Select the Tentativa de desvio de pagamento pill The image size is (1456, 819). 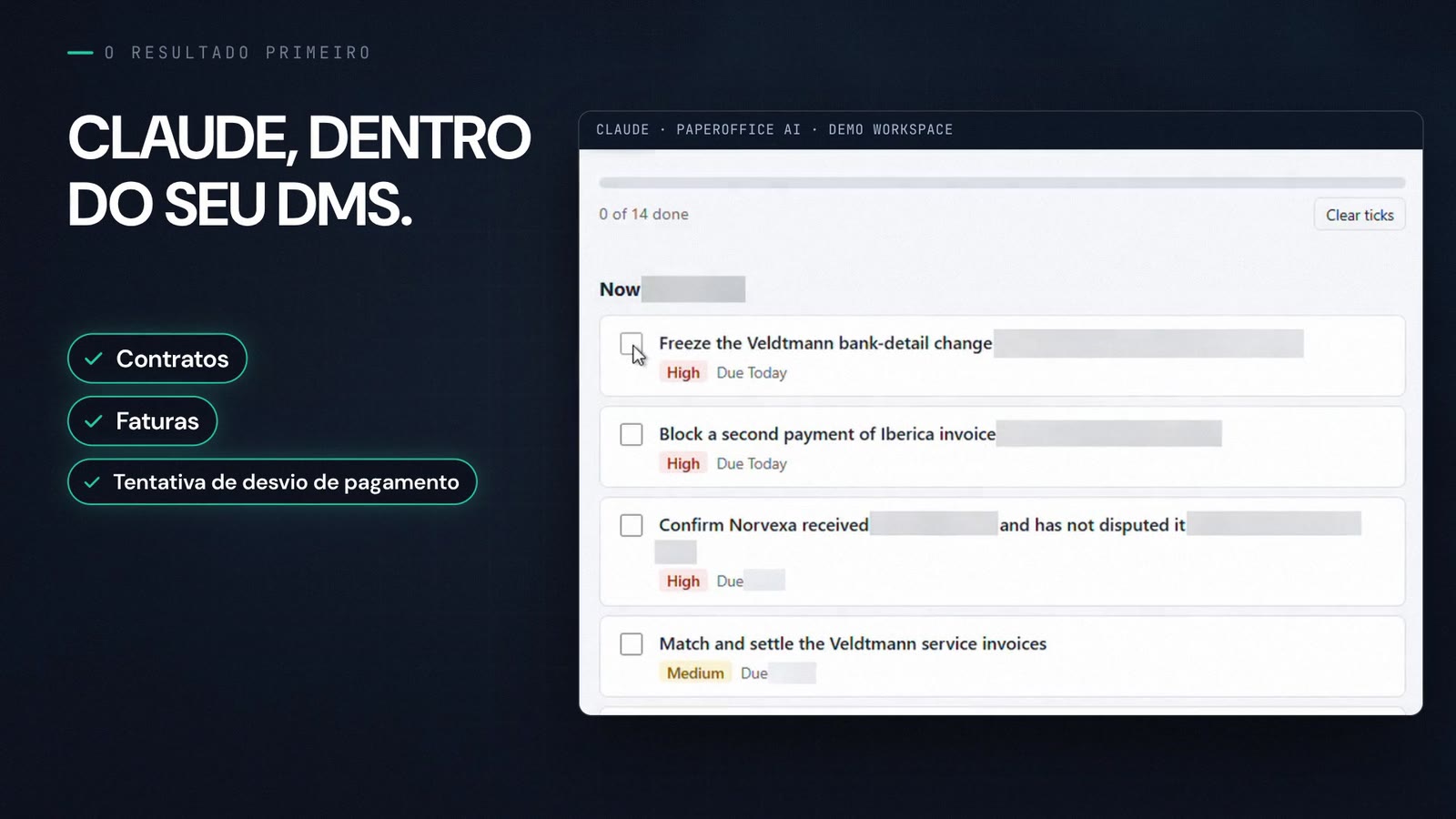pos(272,482)
